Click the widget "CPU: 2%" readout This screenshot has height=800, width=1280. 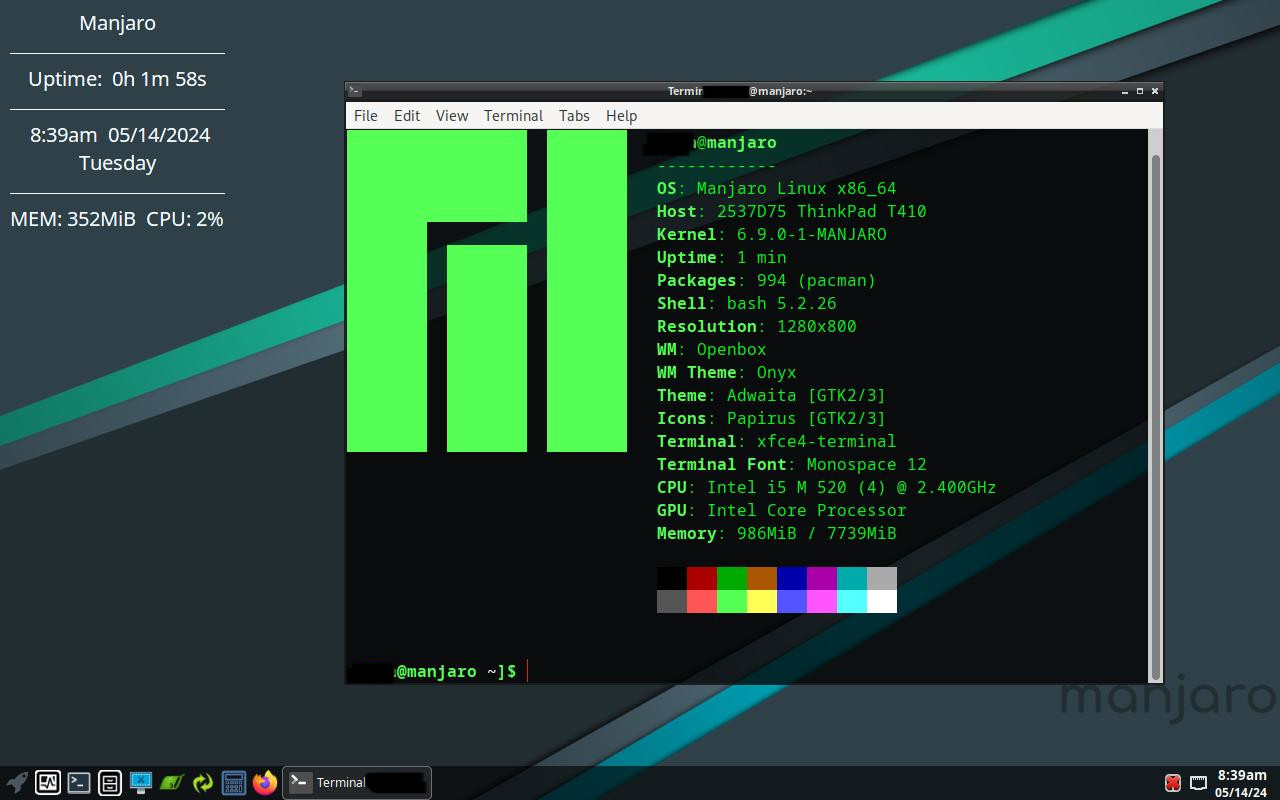(185, 219)
